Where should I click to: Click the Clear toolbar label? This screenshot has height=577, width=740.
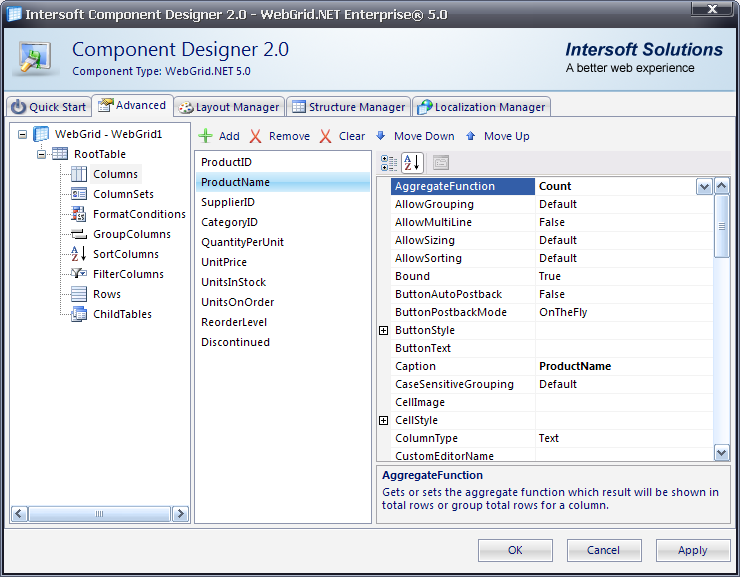click(352, 136)
